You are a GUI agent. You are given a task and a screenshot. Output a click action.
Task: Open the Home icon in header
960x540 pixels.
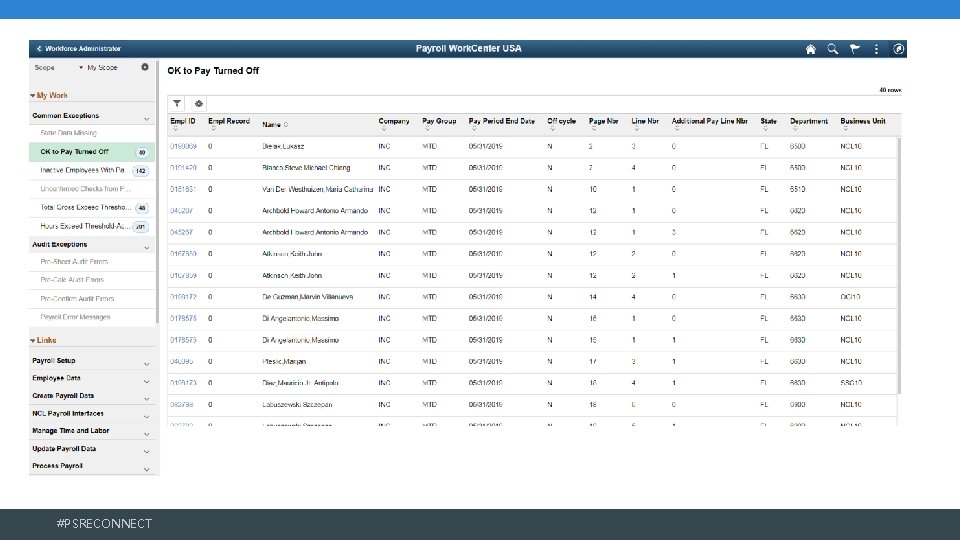(811, 49)
